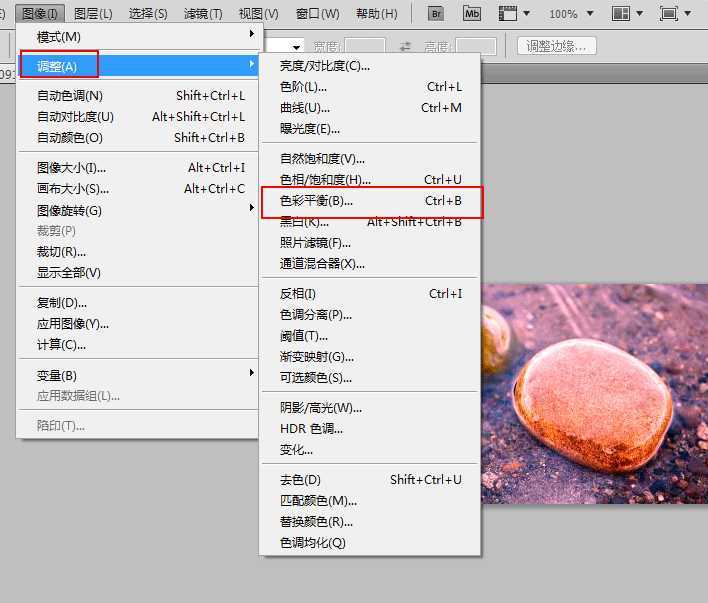Open HDR 色调... adjustment
This screenshot has height=603, width=708.
click(370, 429)
